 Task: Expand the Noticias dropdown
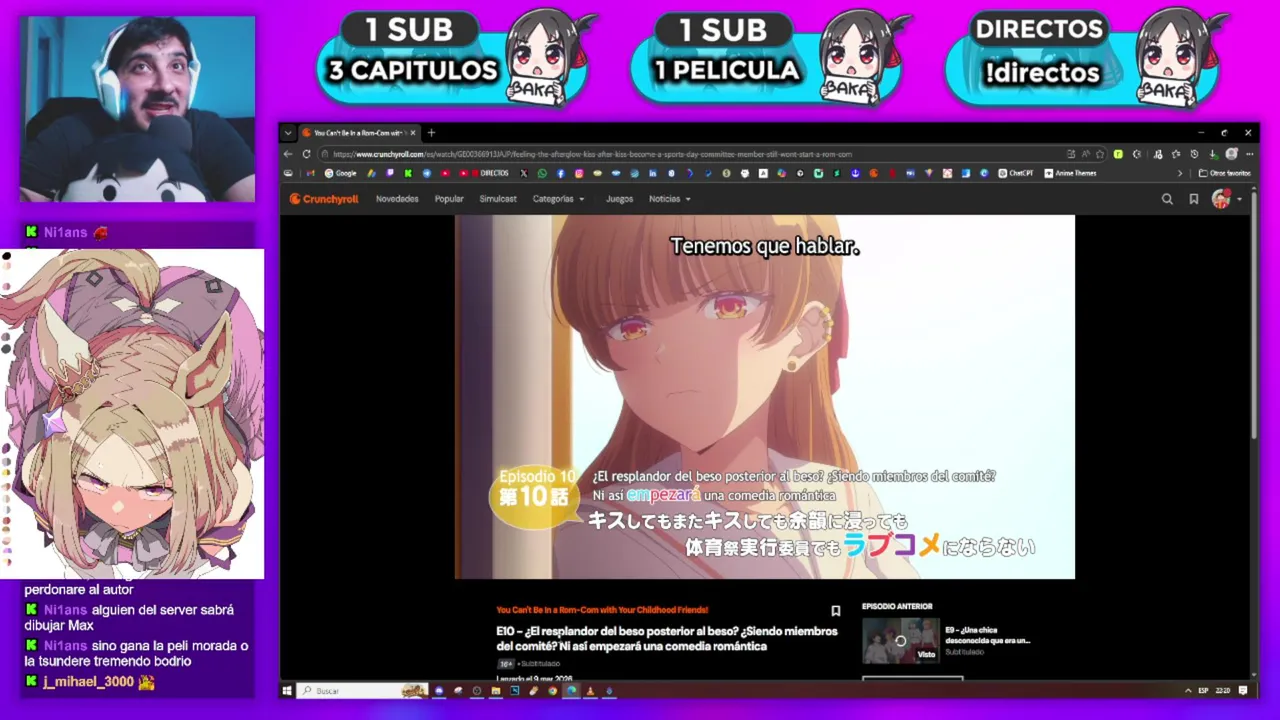click(x=669, y=199)
